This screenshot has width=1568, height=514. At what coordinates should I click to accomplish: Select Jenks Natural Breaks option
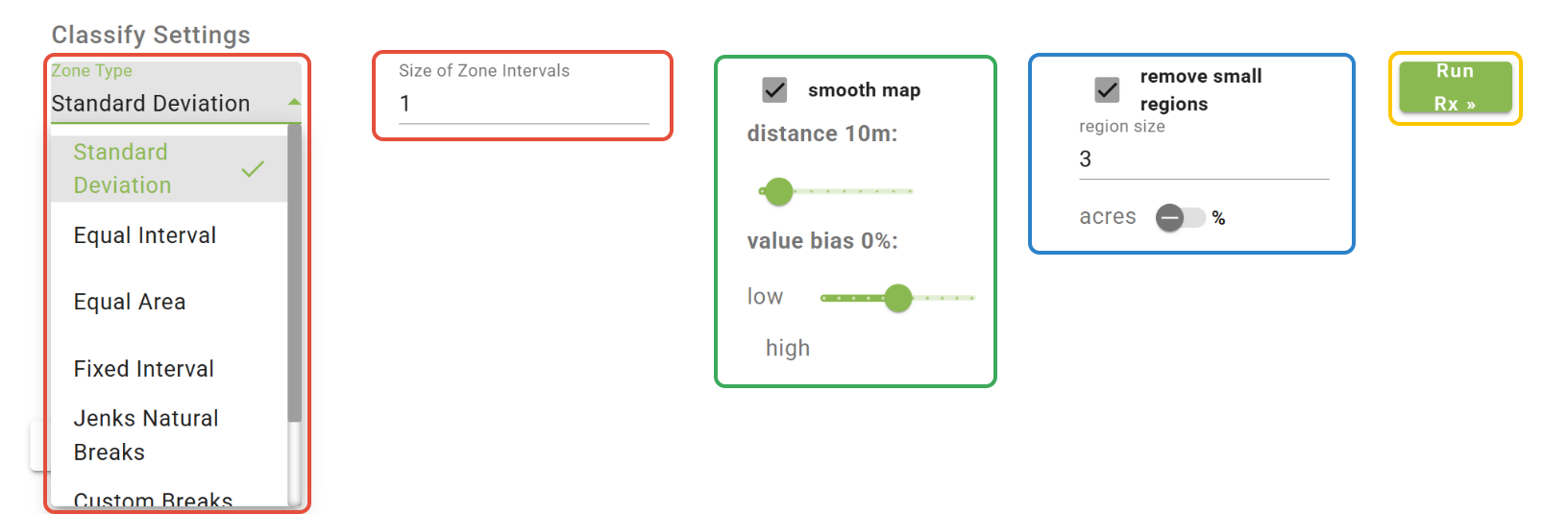146,435
